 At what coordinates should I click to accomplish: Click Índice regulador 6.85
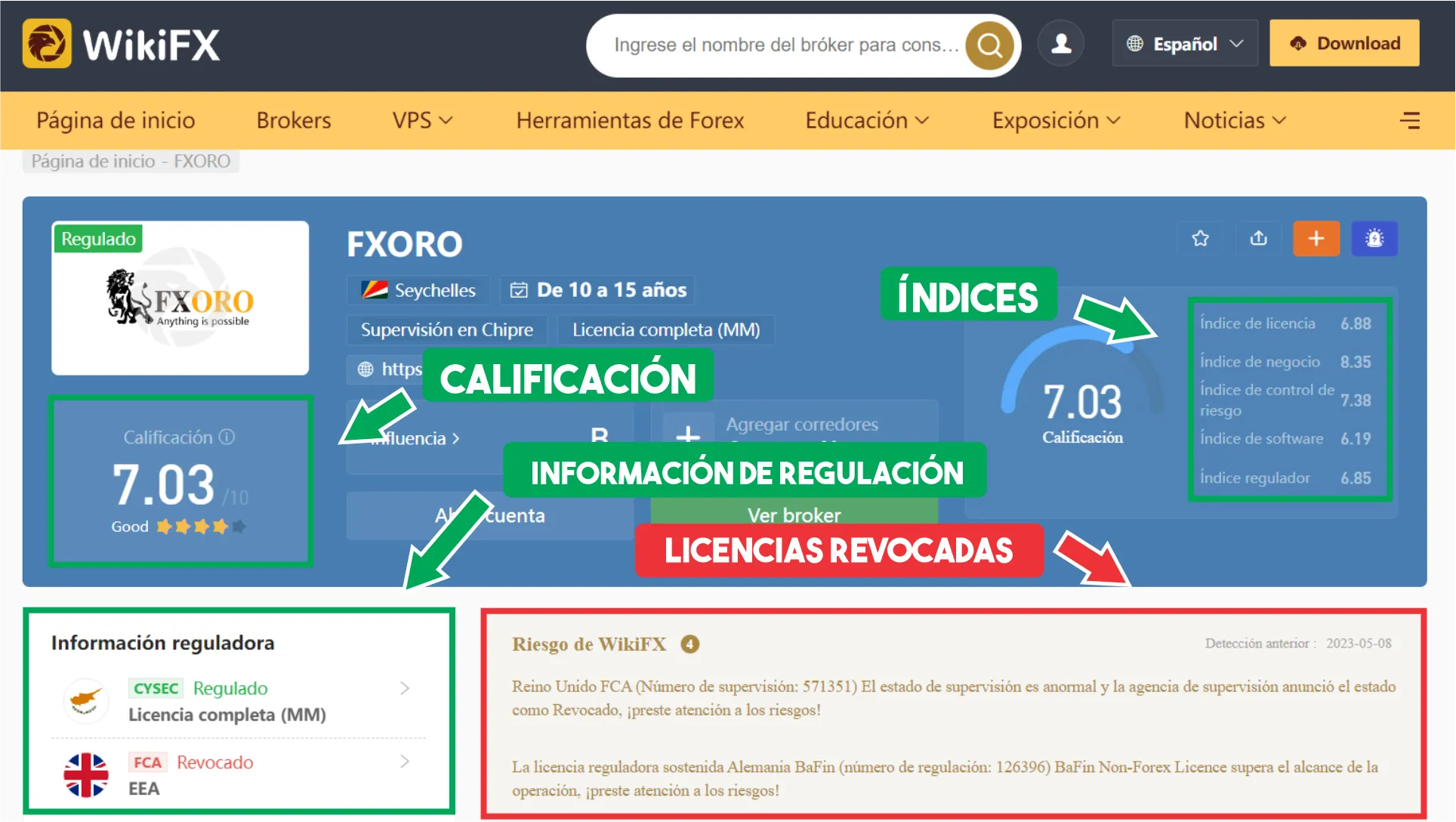coord(1285,478)
